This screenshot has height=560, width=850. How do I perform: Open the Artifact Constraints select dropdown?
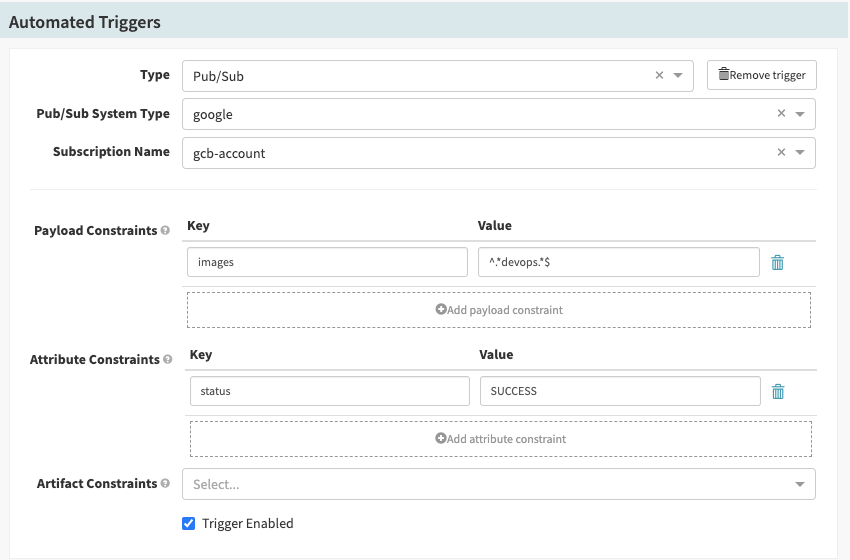[498, 484]
